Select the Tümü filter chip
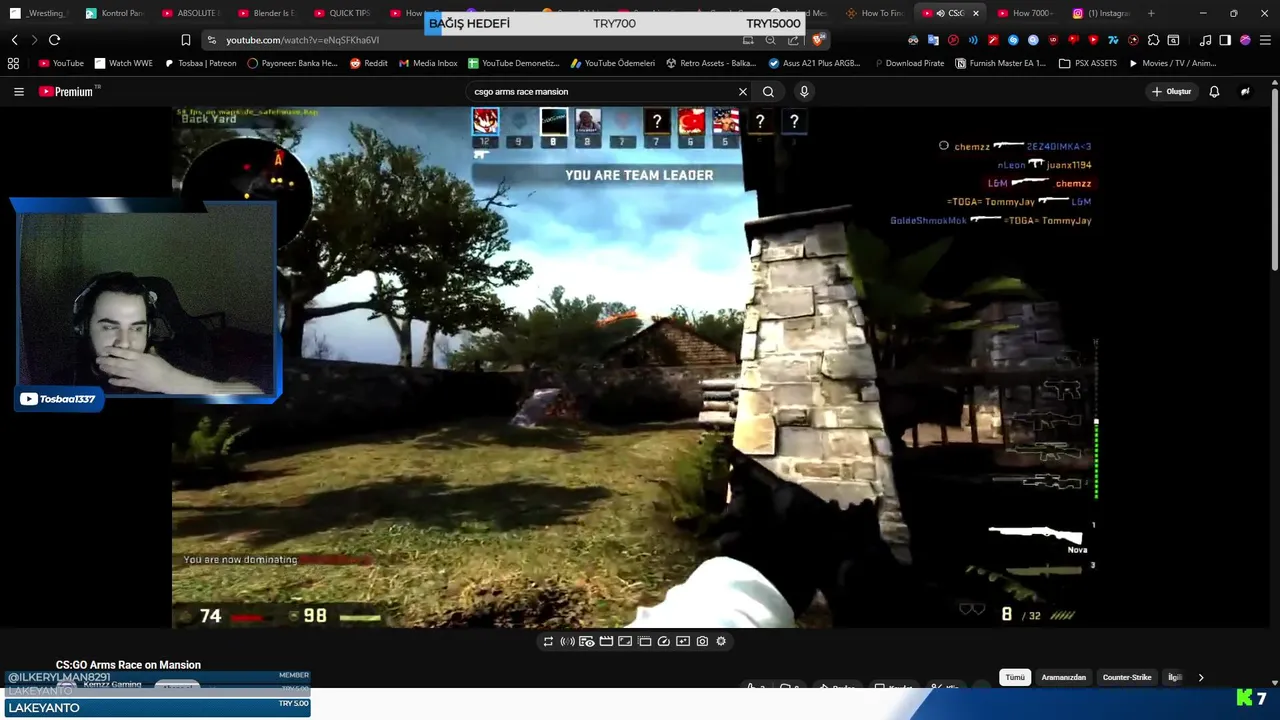 pos(1015,677)
